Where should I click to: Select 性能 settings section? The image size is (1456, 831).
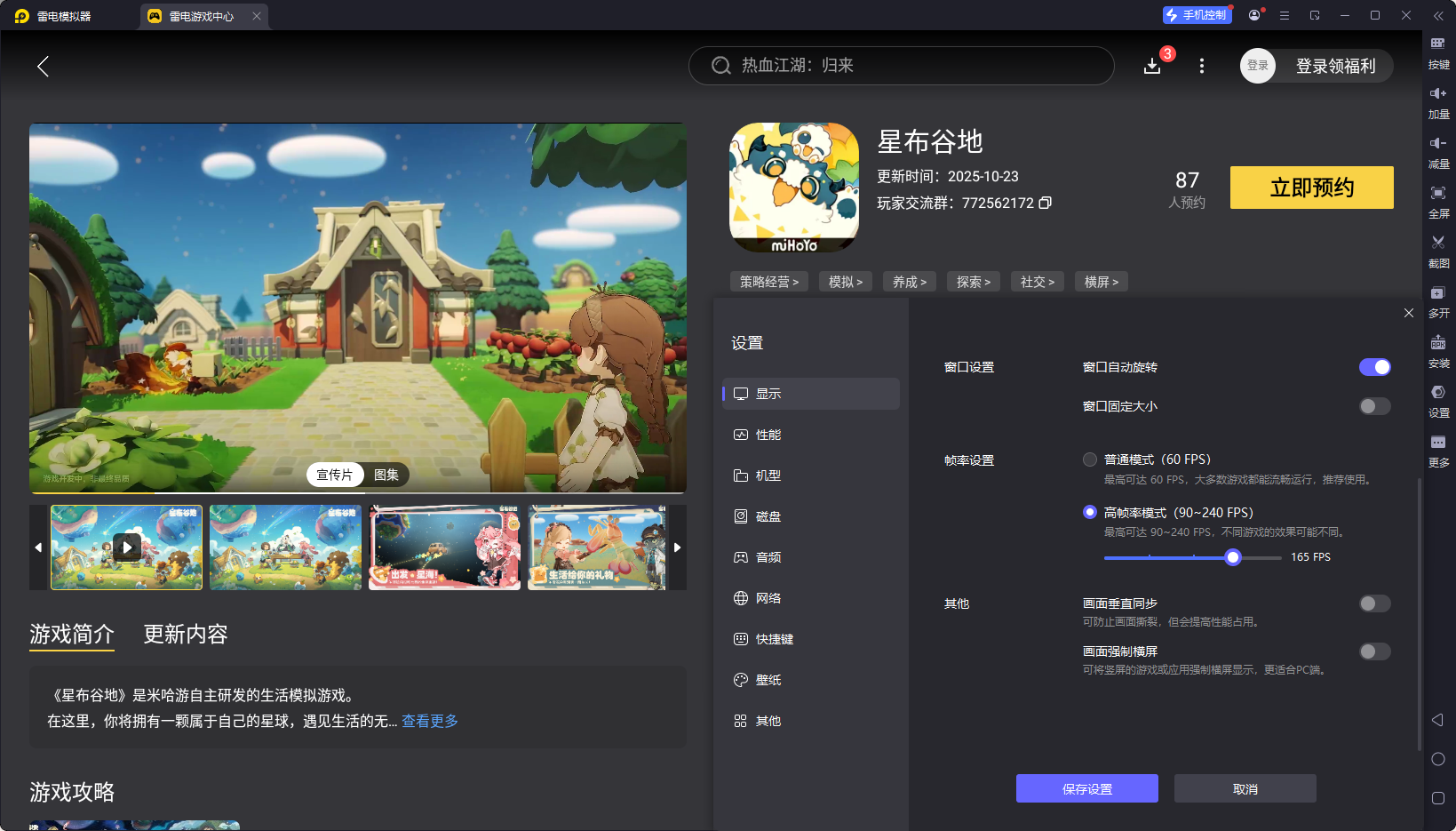(x=811, y=435)
